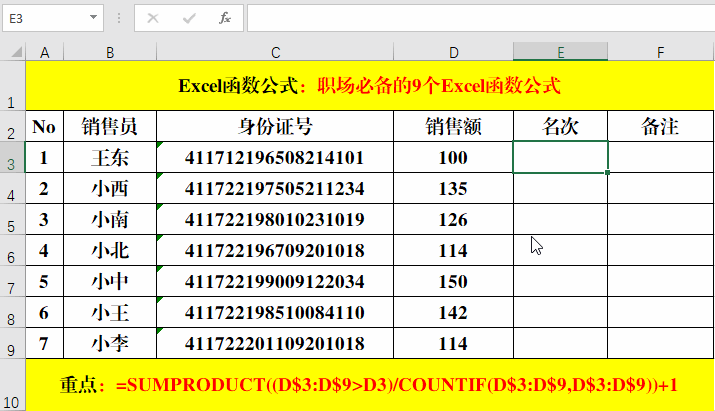Select column E header
Image resolution: width=715 pixels, height=411 pixels.
(x=560, y=52)
